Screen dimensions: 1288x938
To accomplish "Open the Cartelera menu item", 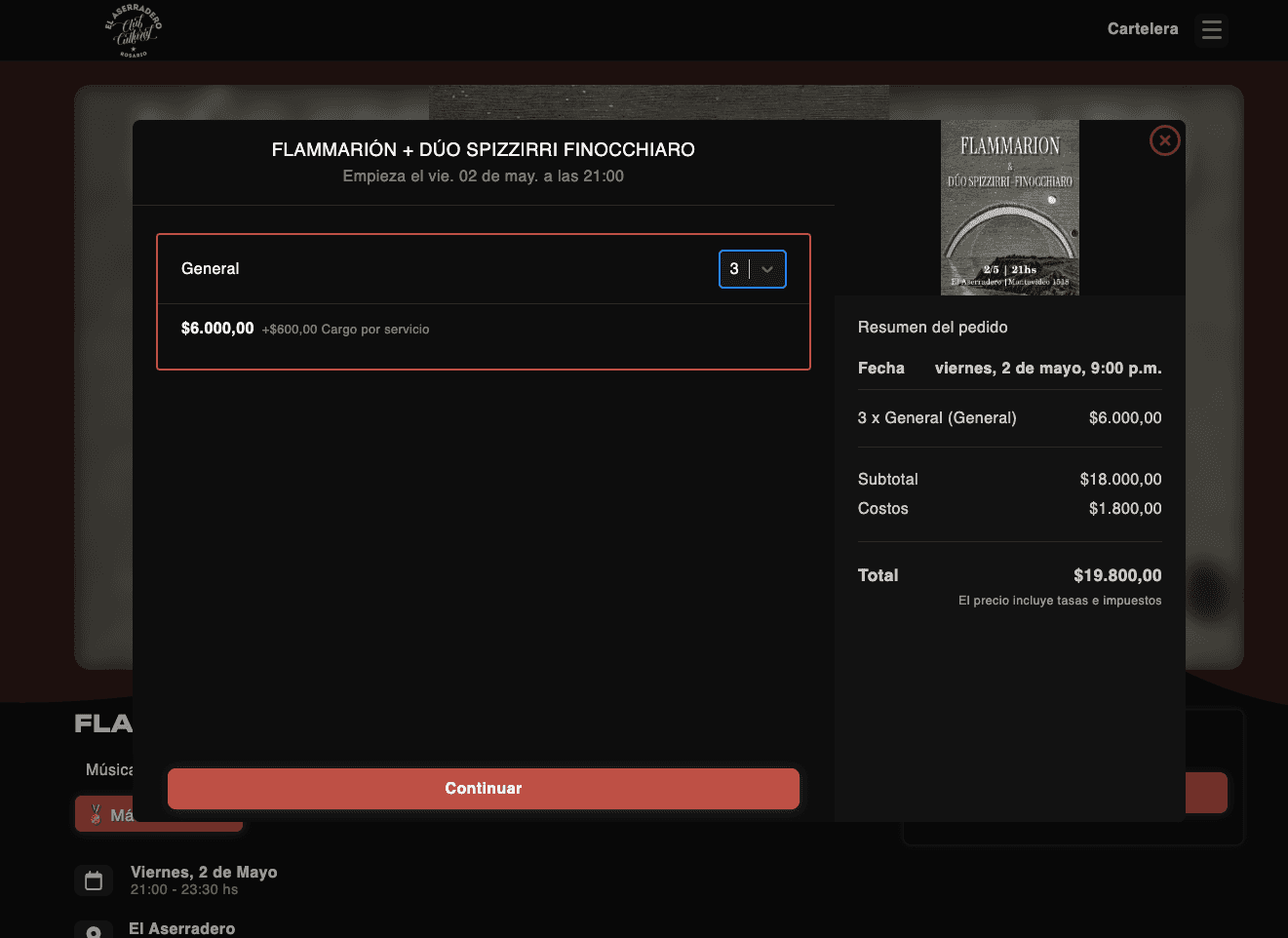I will (1142, 29).
